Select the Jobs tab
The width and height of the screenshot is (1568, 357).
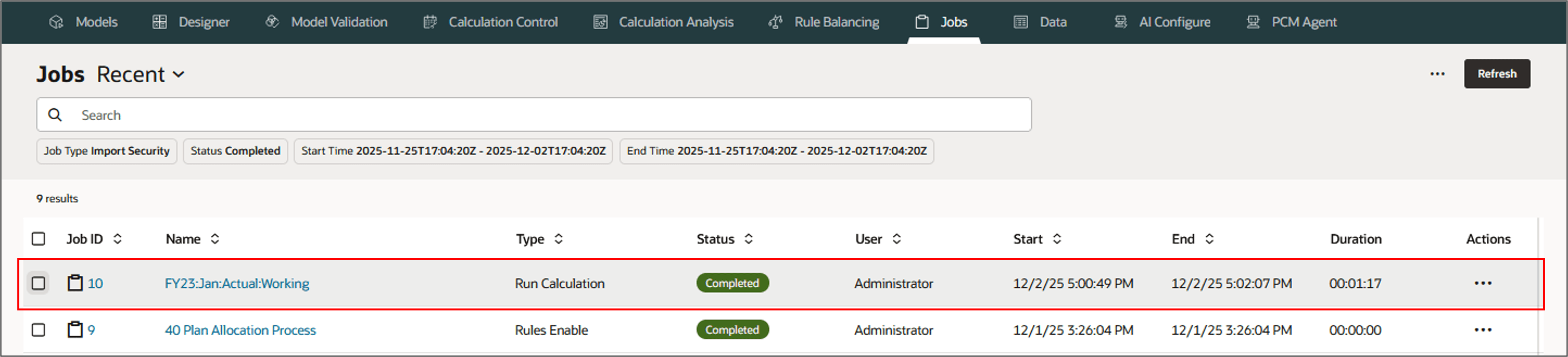click(x=943, y=22)
